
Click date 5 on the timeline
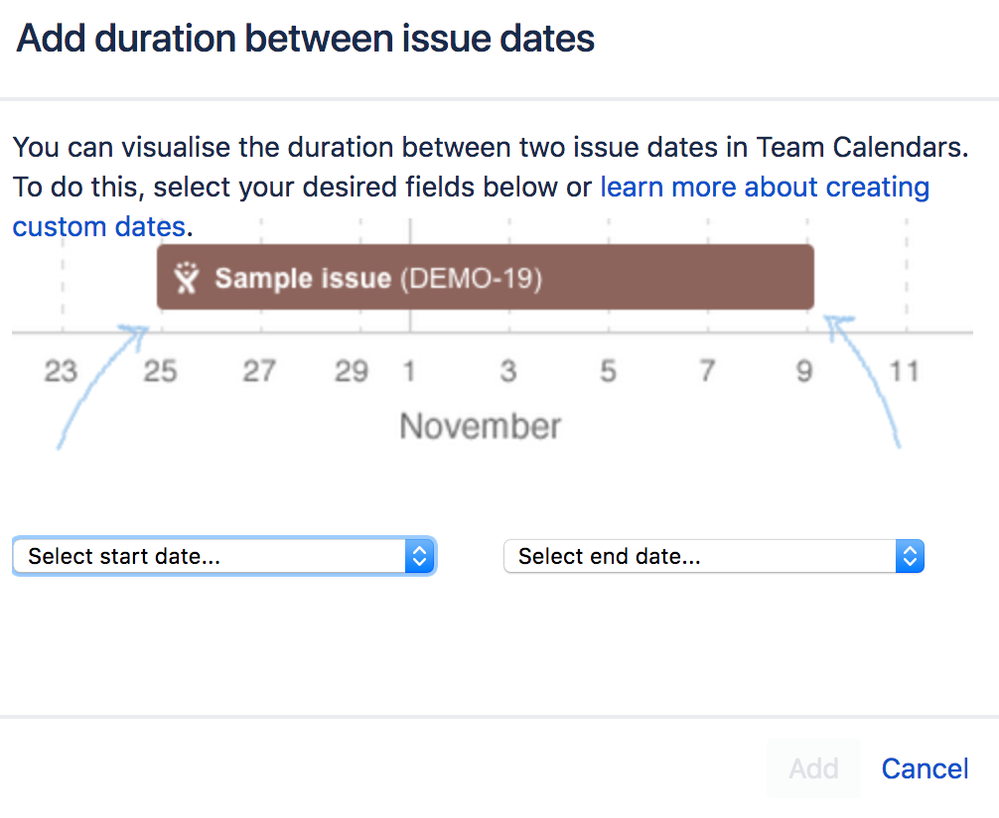pos(608,371)
